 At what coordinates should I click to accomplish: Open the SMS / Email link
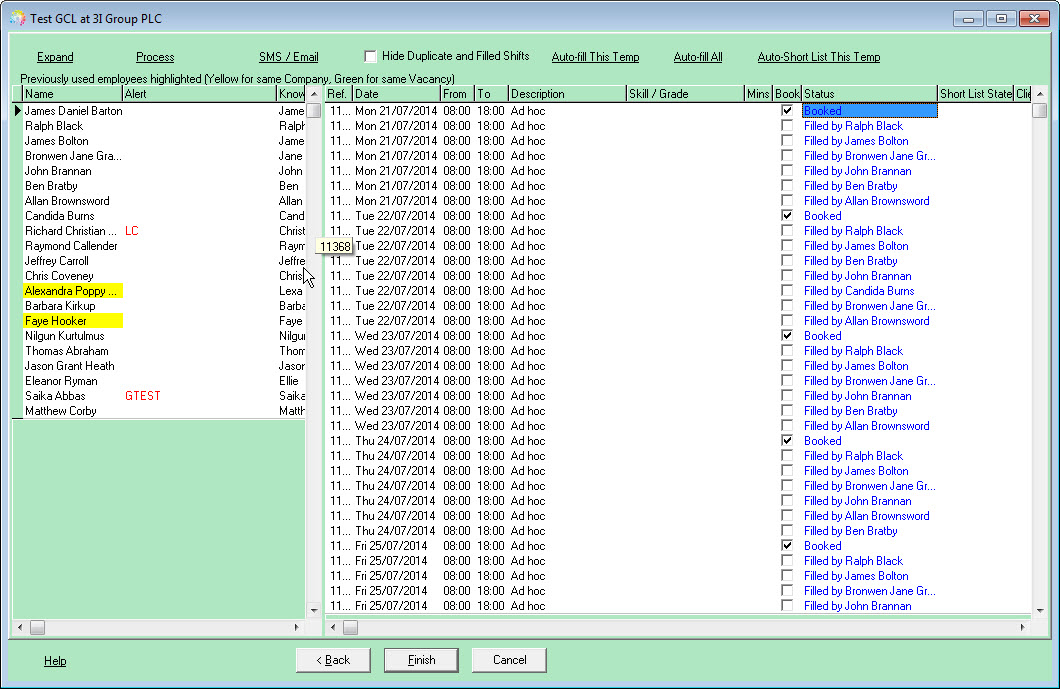tap(289, 57)
